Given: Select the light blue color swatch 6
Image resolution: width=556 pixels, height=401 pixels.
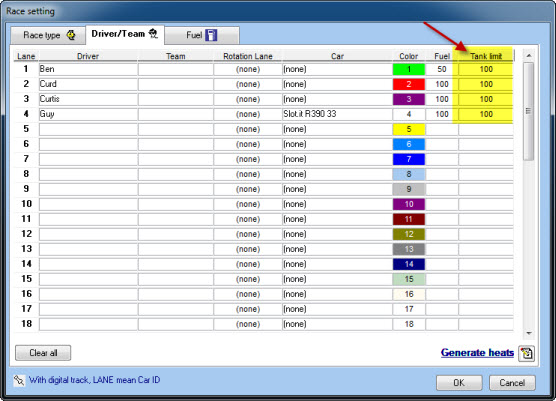Looking at the screenshot, I should click(x=409, y=144).
